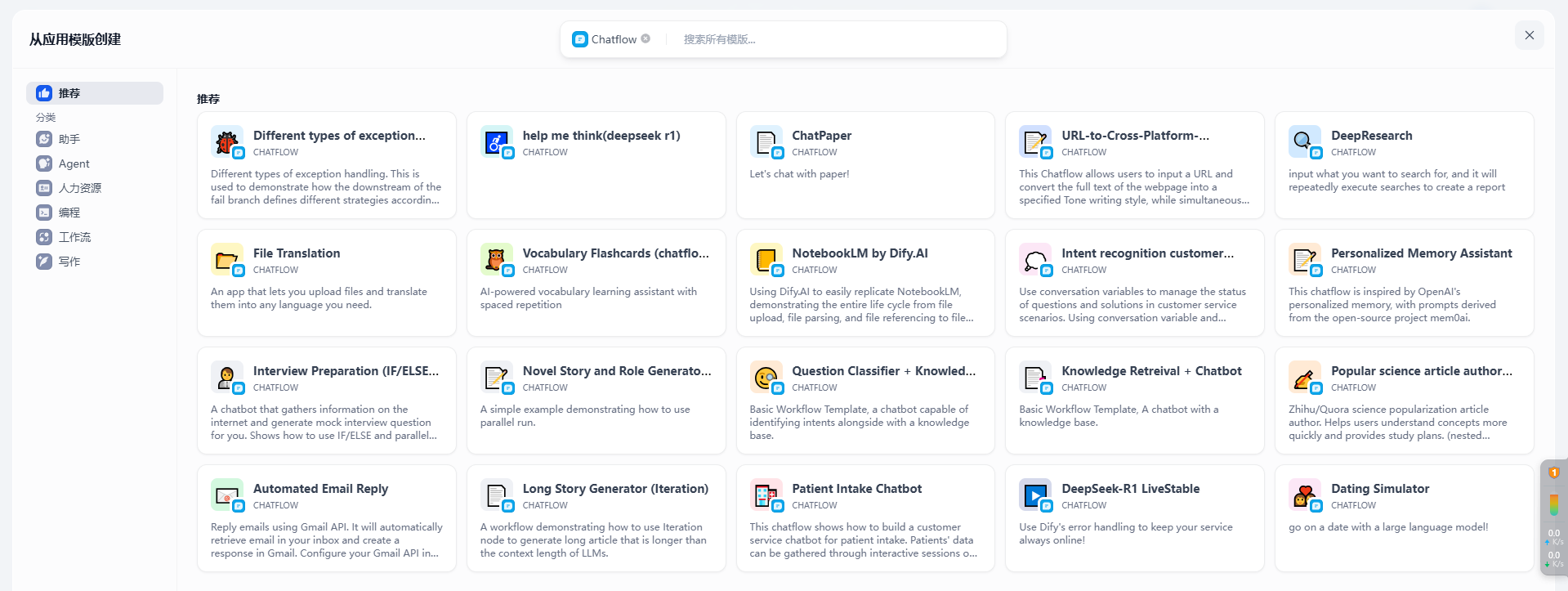Click the help me think(deepseek r1) app icon

point(497,142)
